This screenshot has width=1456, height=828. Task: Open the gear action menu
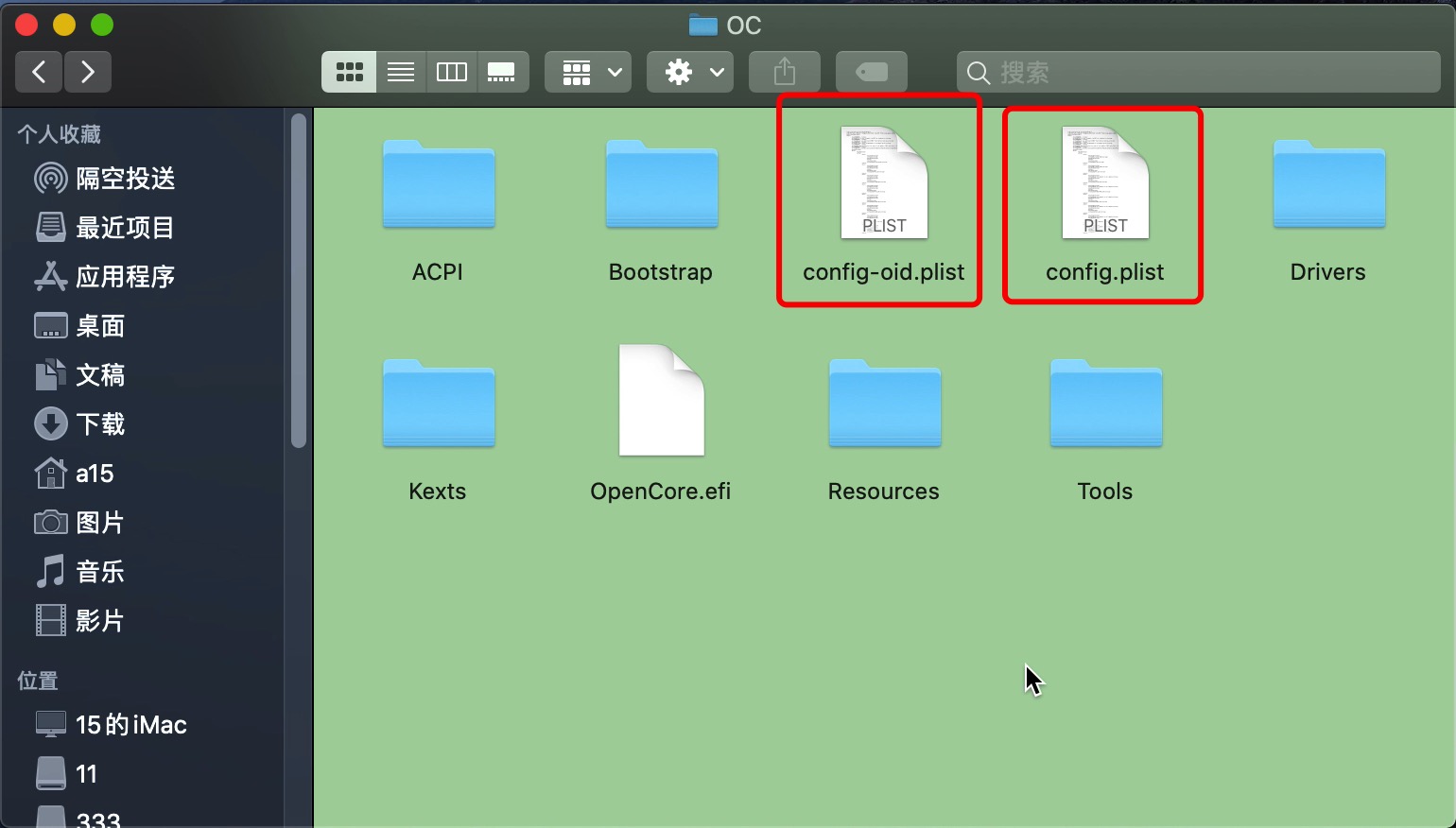click(x=690, y=72)
